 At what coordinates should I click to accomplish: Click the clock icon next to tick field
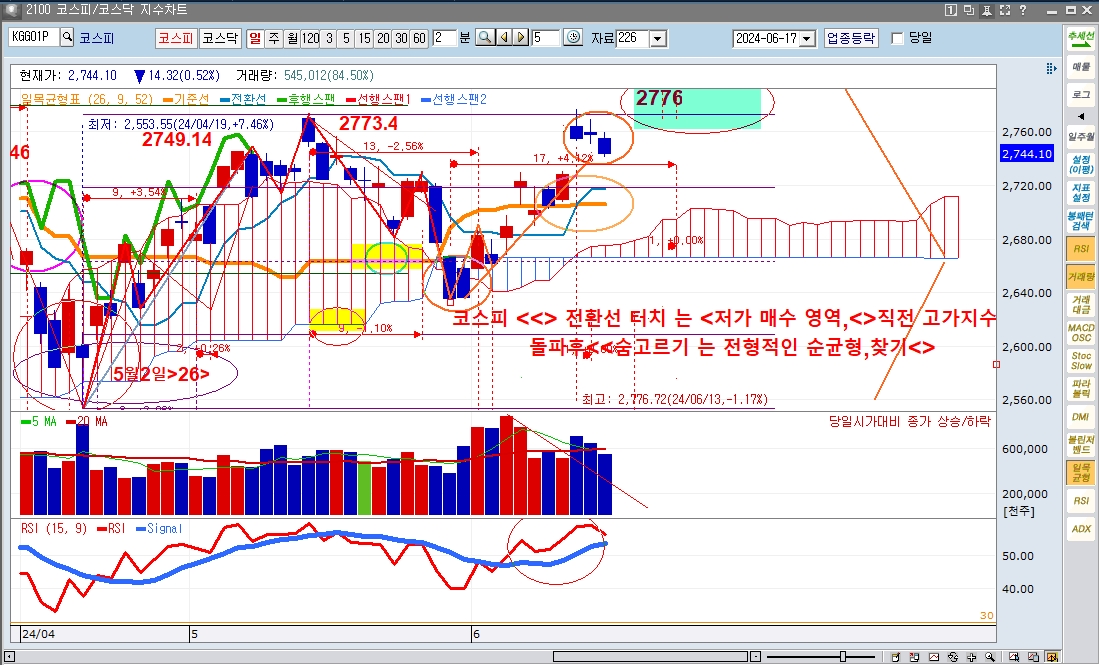tap(573, 38)
